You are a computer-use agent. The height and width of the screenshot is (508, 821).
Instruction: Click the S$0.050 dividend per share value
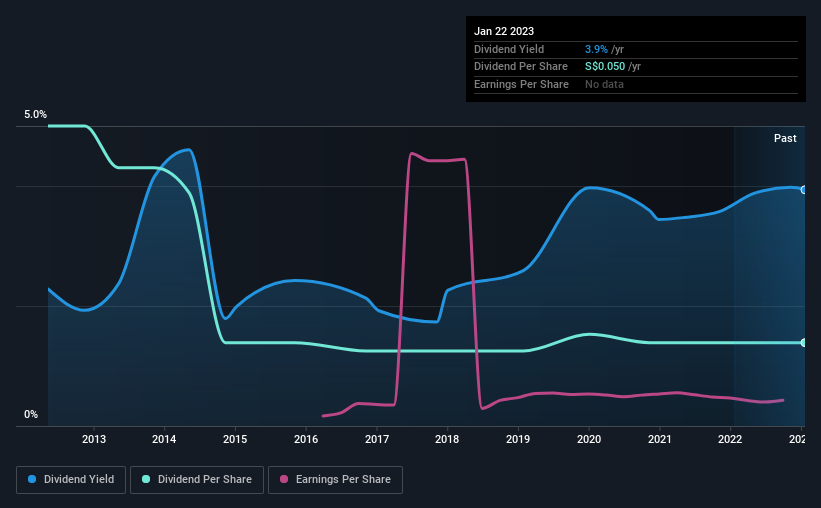pyautogui.click(x=605, y=67)
